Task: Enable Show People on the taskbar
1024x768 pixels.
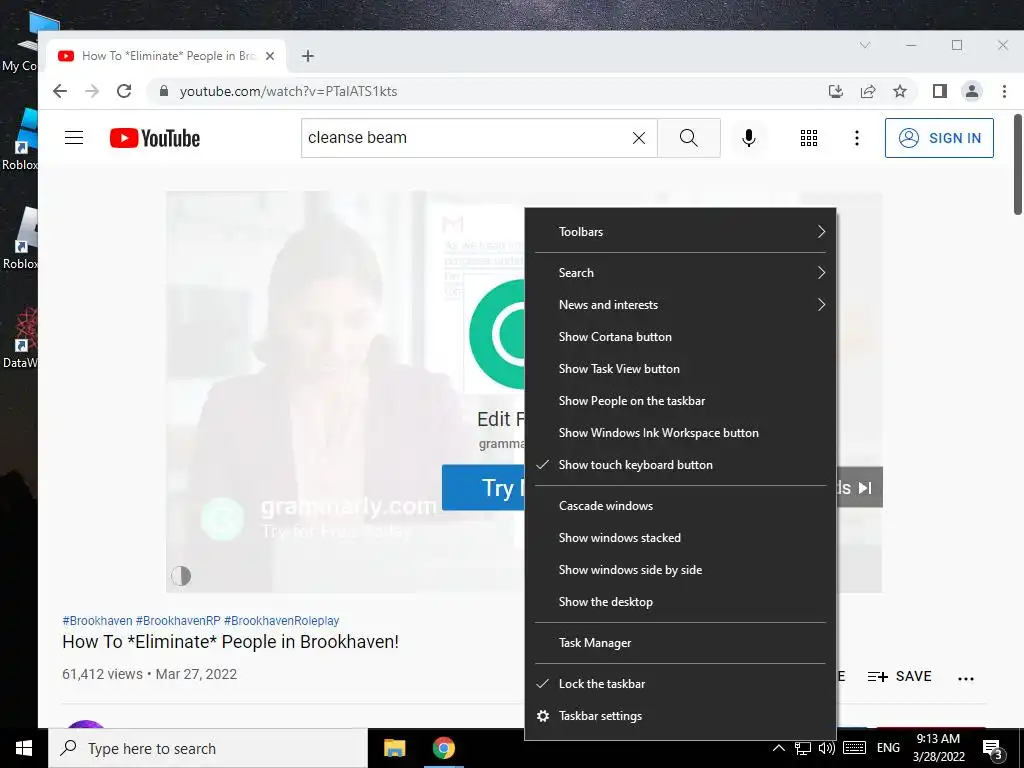Action: click(x=680, y=401)
